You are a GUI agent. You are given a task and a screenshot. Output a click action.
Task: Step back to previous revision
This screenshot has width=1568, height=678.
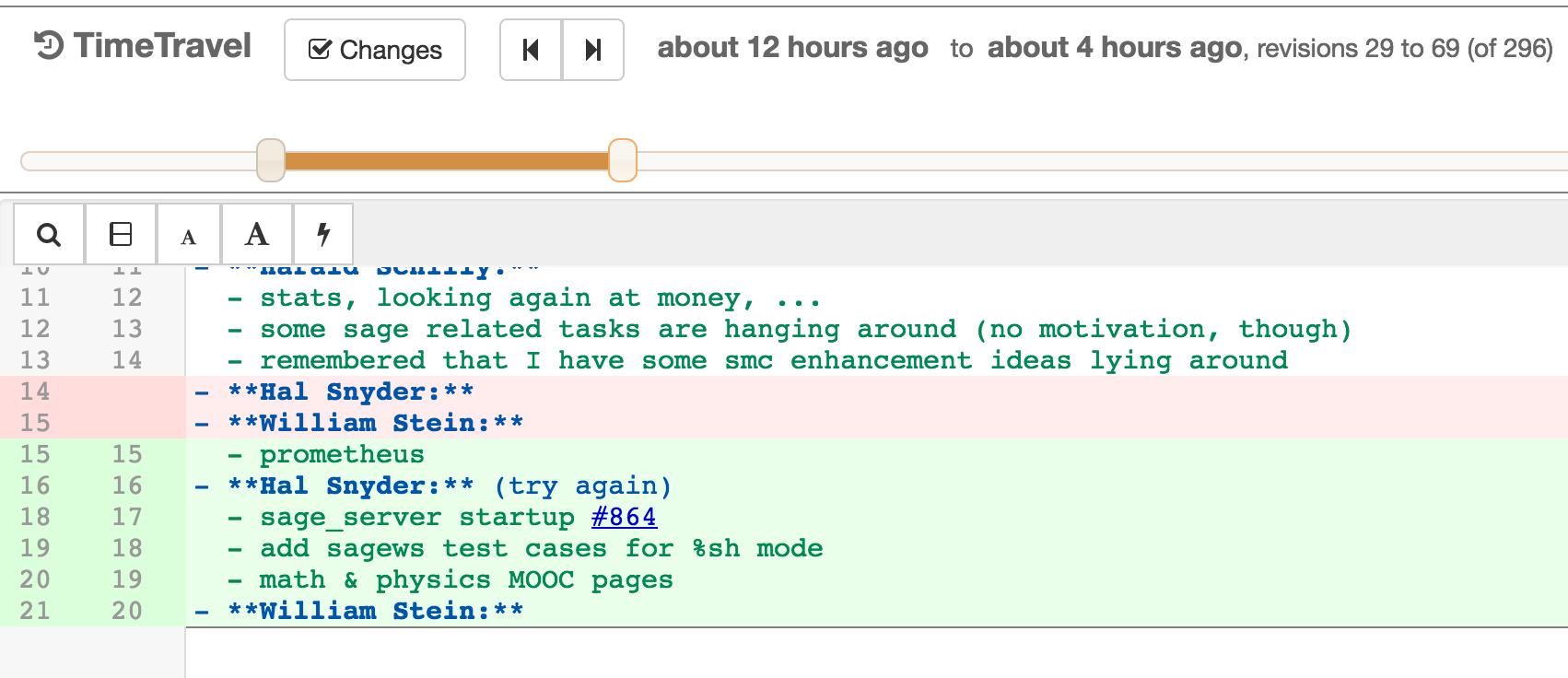click(531, 50)
